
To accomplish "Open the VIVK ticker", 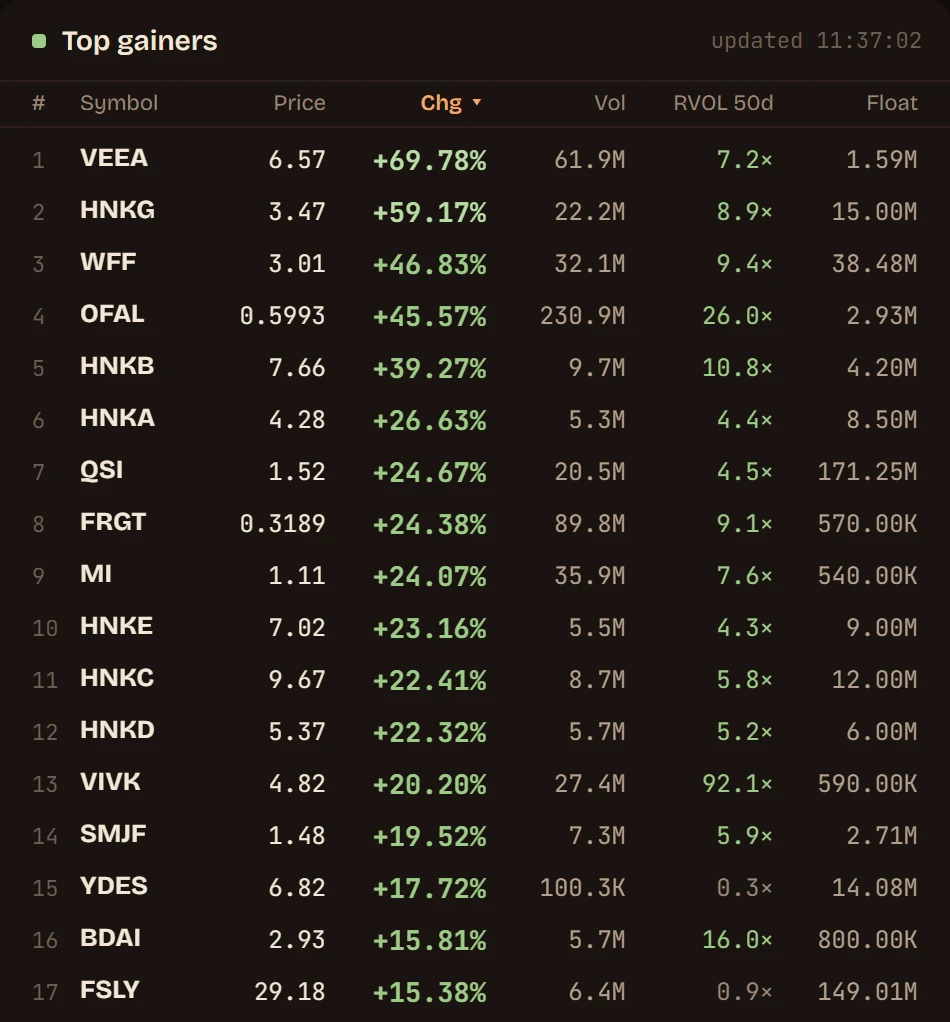I will coord(109,783).
